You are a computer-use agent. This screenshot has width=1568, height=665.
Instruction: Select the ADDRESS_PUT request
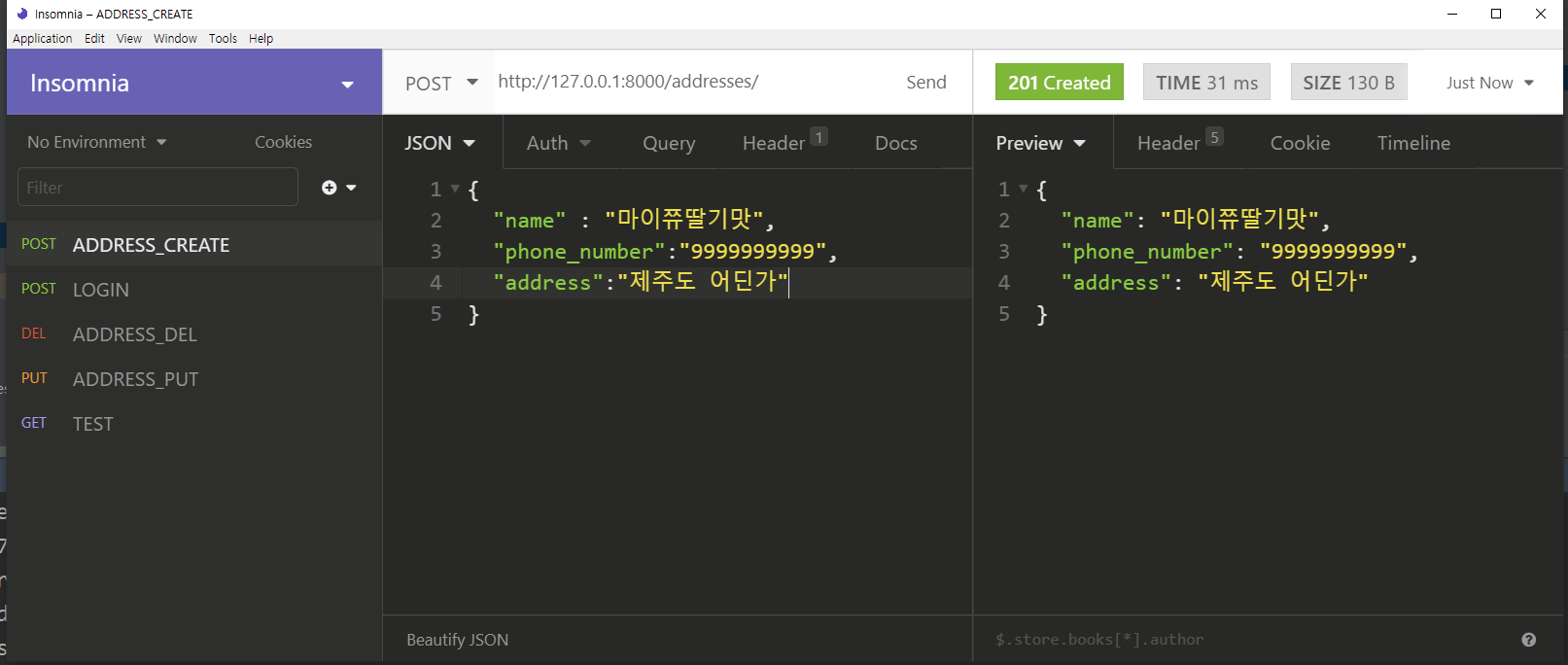(x=194, y=378)
